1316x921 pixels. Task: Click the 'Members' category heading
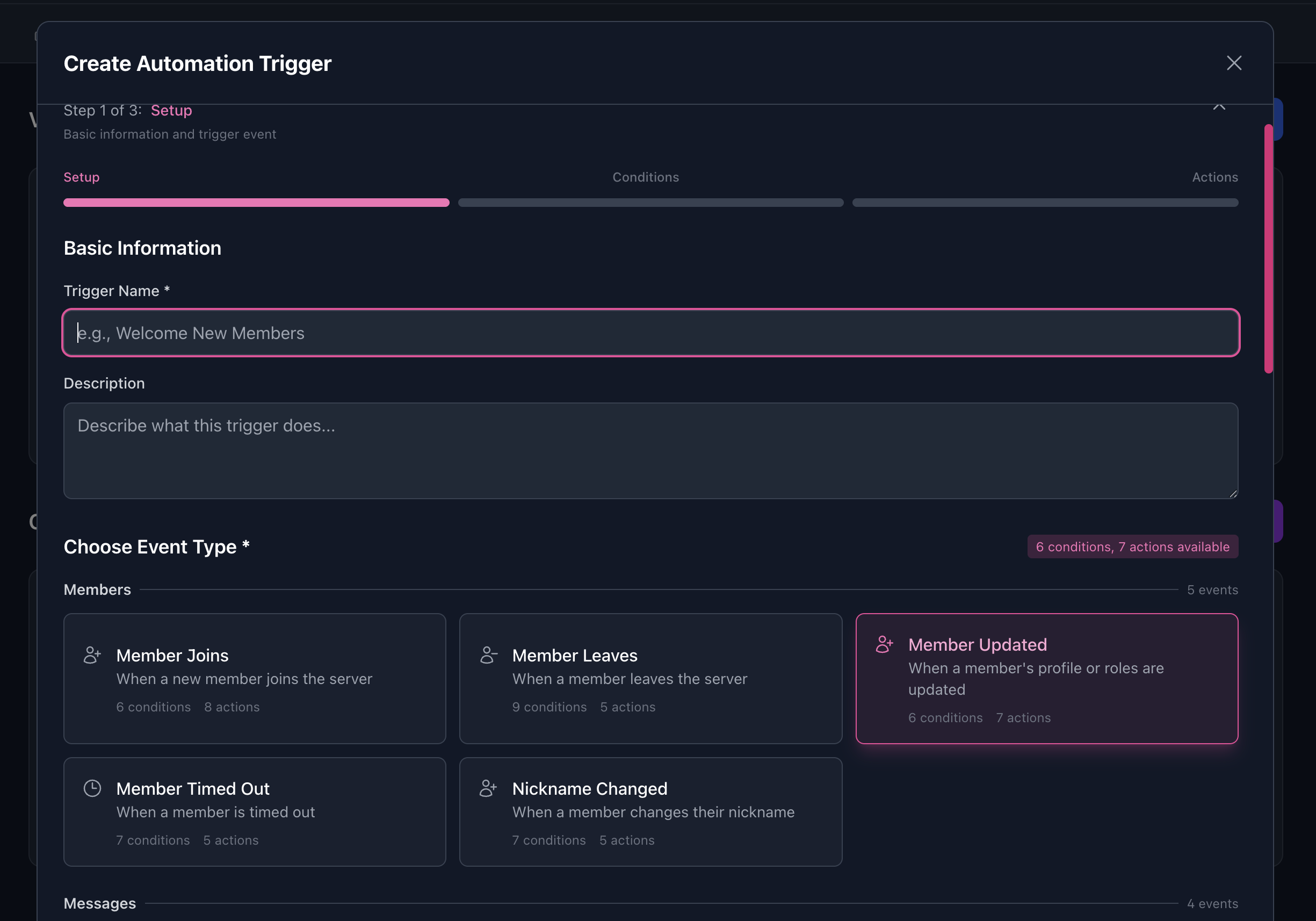click(97, 589)
